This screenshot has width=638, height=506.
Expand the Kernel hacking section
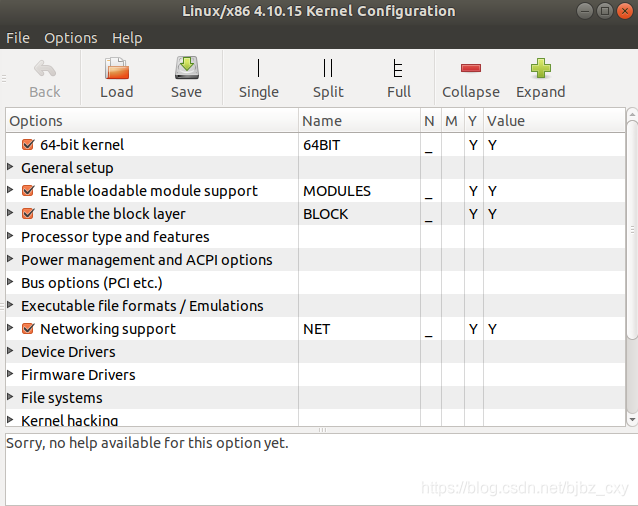click(11, 419)
